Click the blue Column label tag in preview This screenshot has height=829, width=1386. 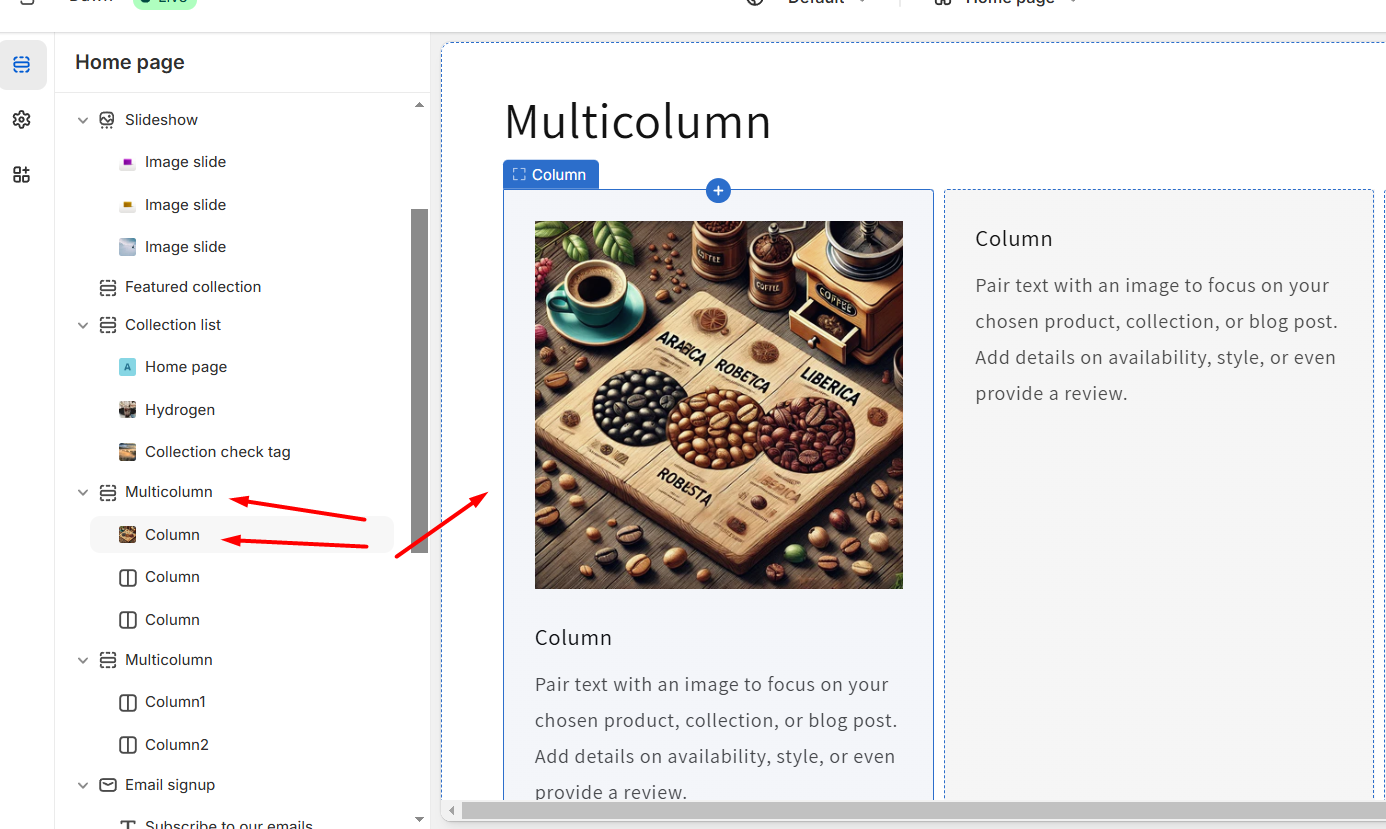point(551,175)
